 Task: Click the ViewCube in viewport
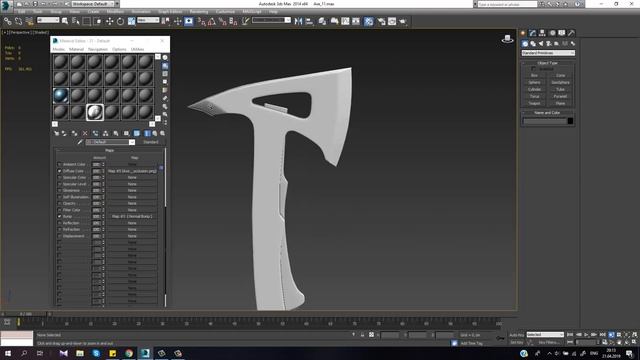coord(507,39)
